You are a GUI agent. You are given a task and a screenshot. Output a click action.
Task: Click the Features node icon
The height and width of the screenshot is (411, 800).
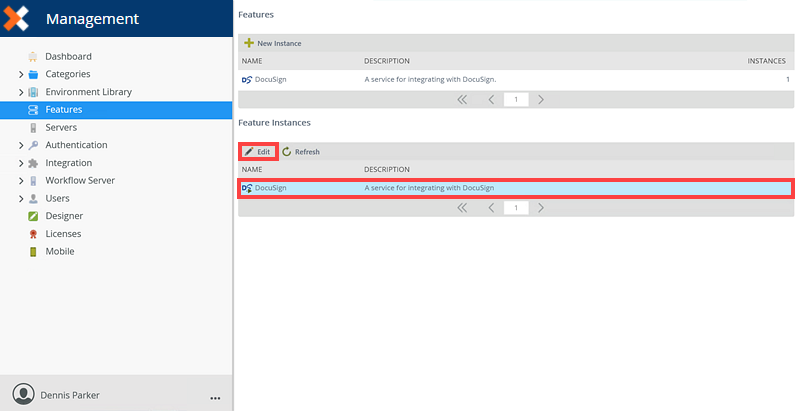tap(33, 110)
